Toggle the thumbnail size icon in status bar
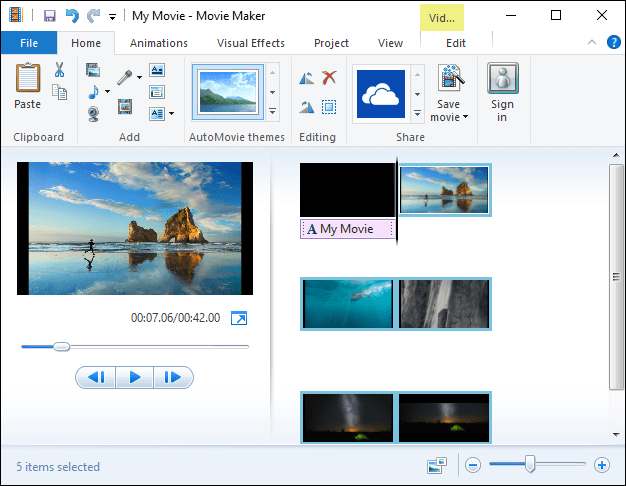The image size is (626, 486). (436, 465)
